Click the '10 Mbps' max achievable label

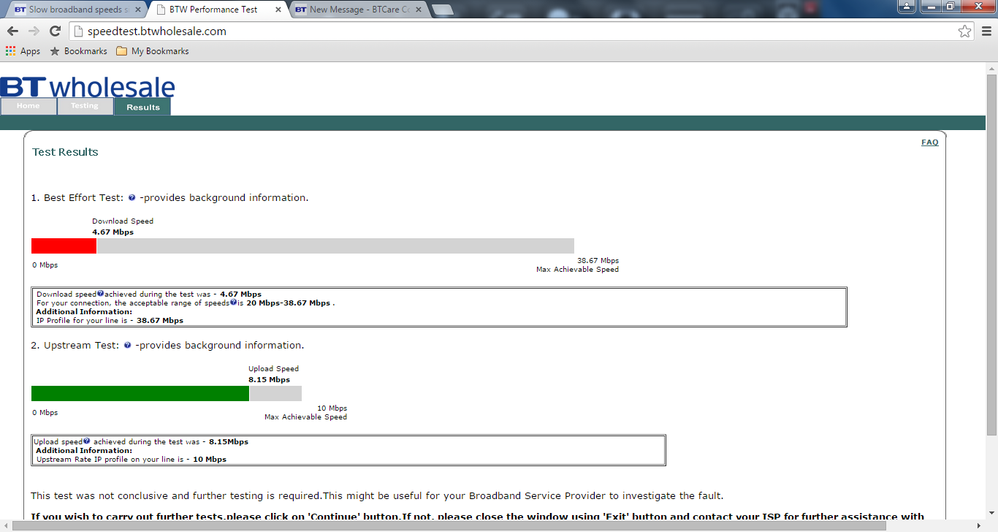pyautogui.click(x=332, y=408)
